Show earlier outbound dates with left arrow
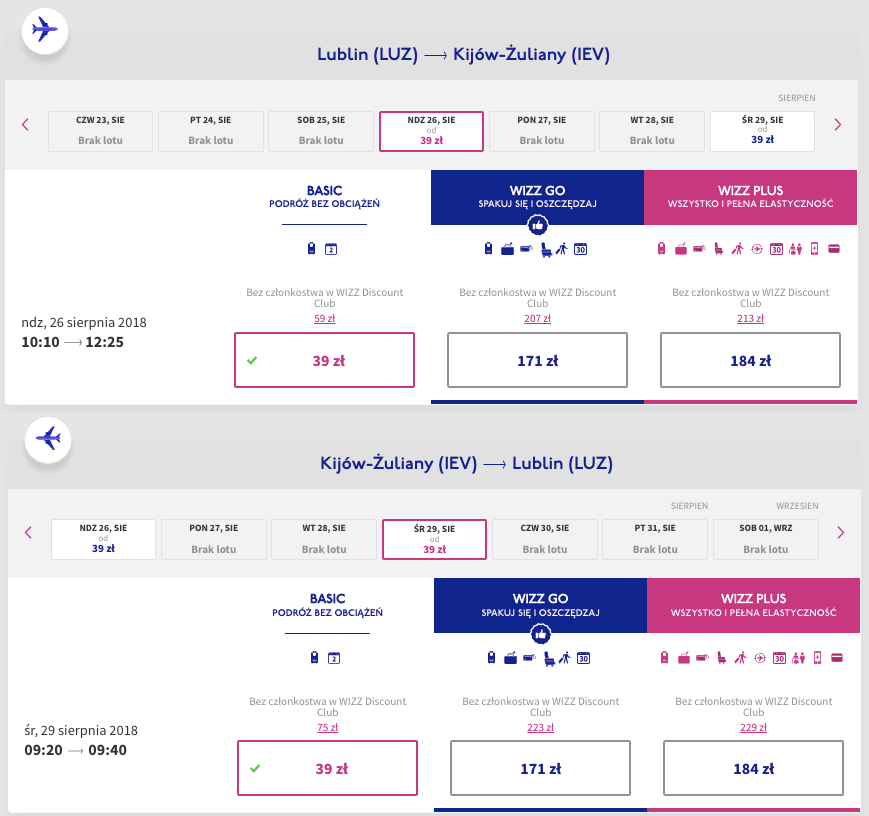Image resolution: width=869 pixels, height=816 pixels. pos(25,124)
